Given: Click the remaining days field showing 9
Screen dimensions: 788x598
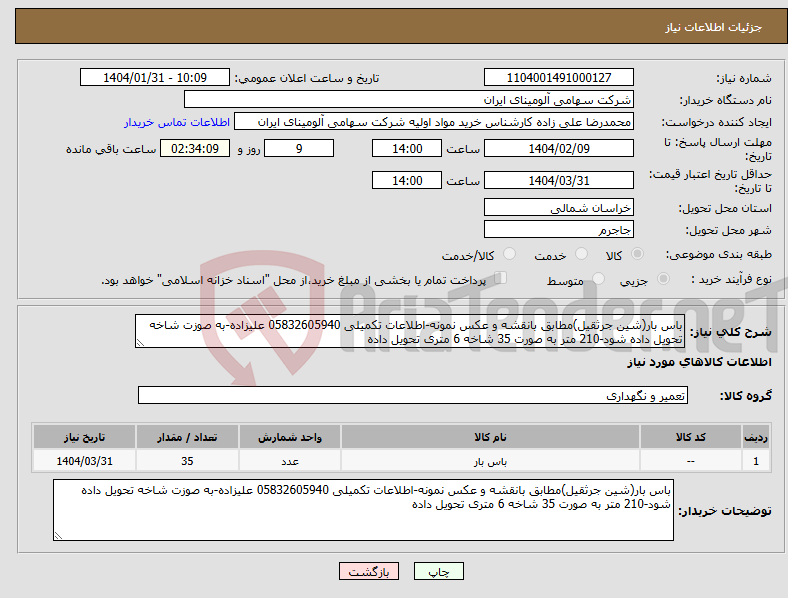Looking at the screenshot, I should pos(299,149).
